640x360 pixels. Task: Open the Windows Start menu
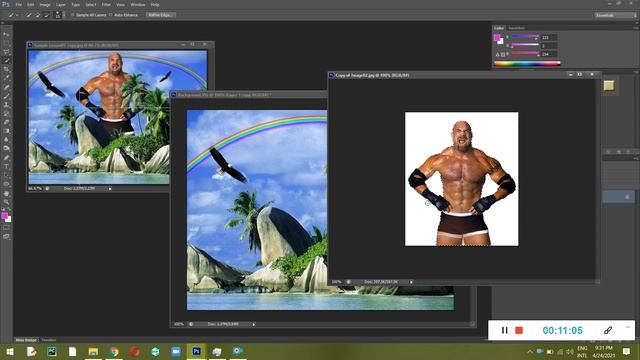click(10, 351)
